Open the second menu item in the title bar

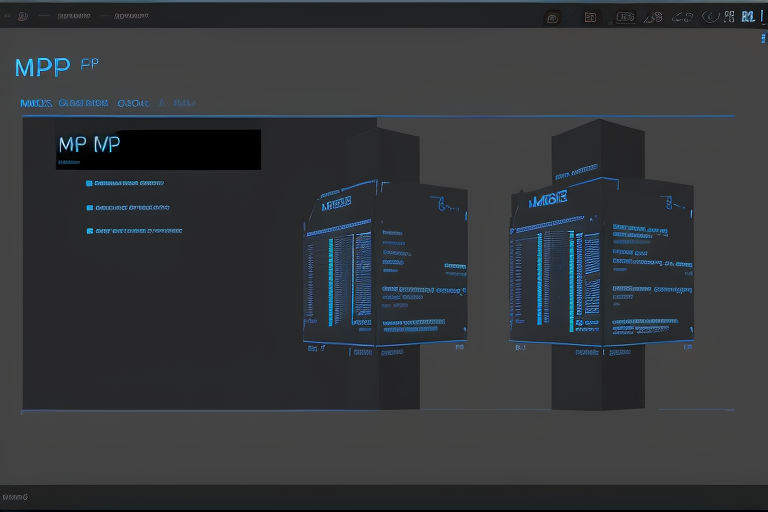[x=130, y=17]
